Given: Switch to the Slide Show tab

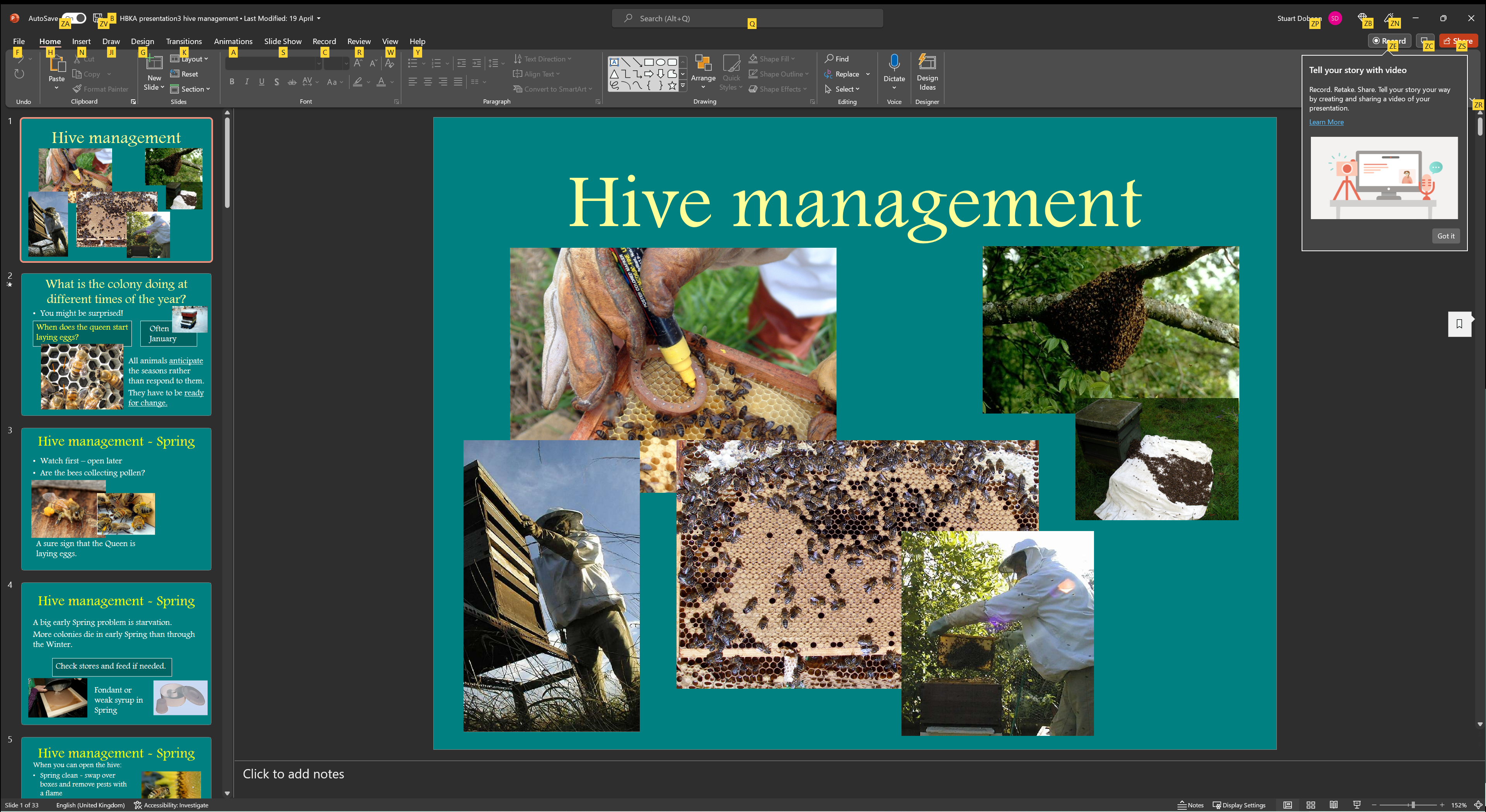Looking at the screenshot, I should point(283,41).
